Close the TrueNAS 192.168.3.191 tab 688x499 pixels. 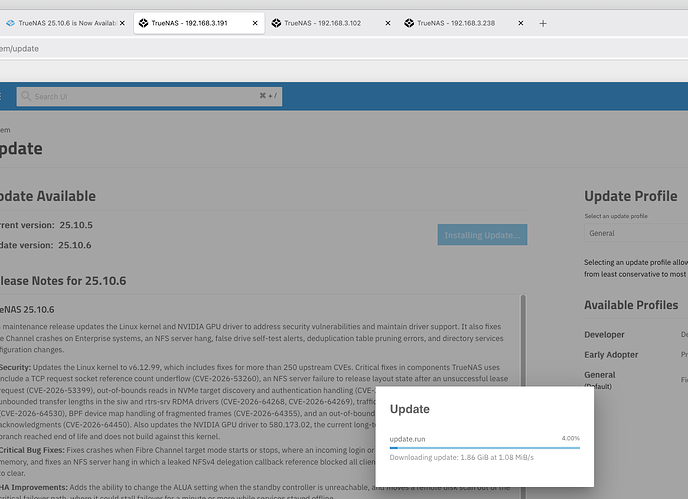[255, 23]
